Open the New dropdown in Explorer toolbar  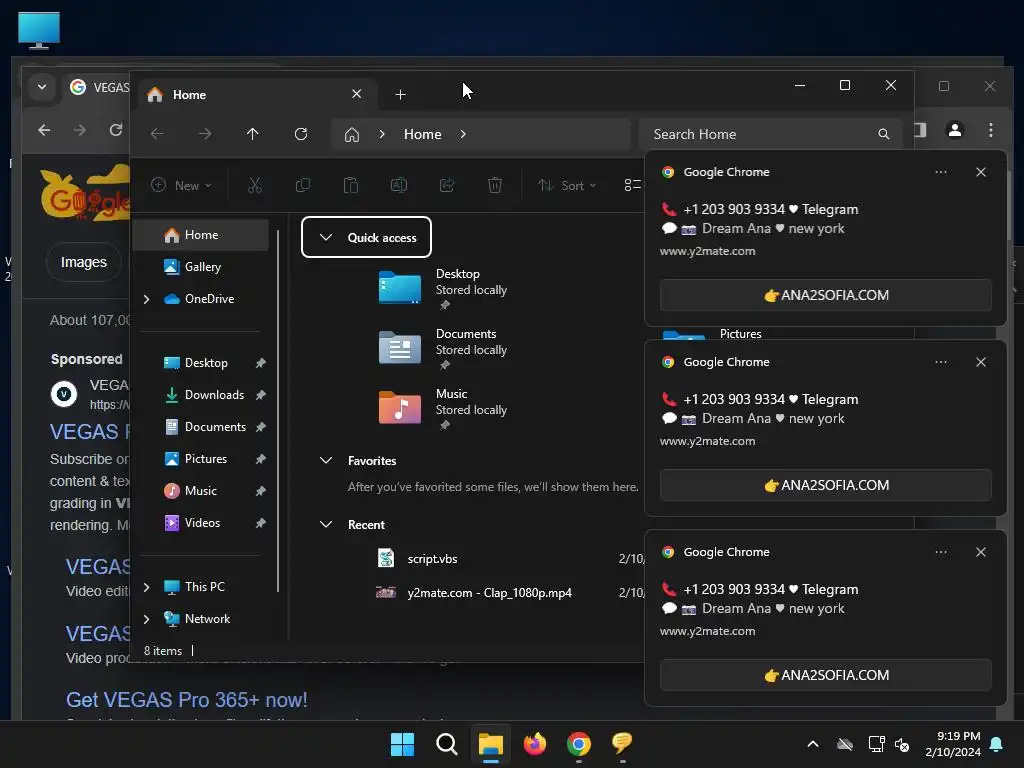182,185
